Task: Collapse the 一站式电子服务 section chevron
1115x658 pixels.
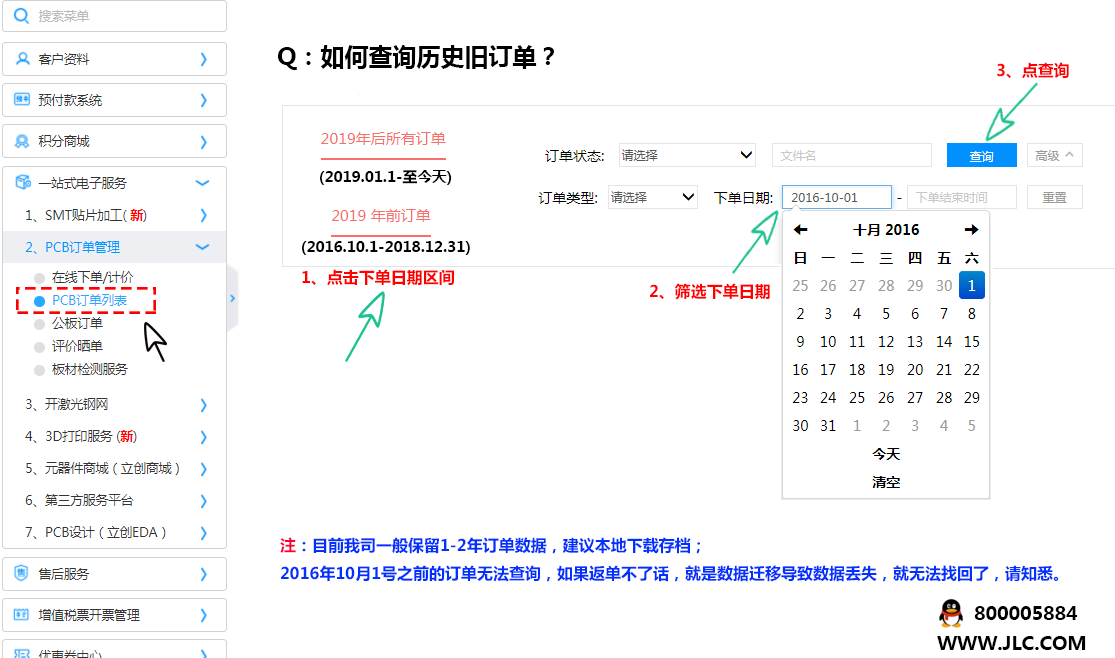Action: [x=203, y=183]
